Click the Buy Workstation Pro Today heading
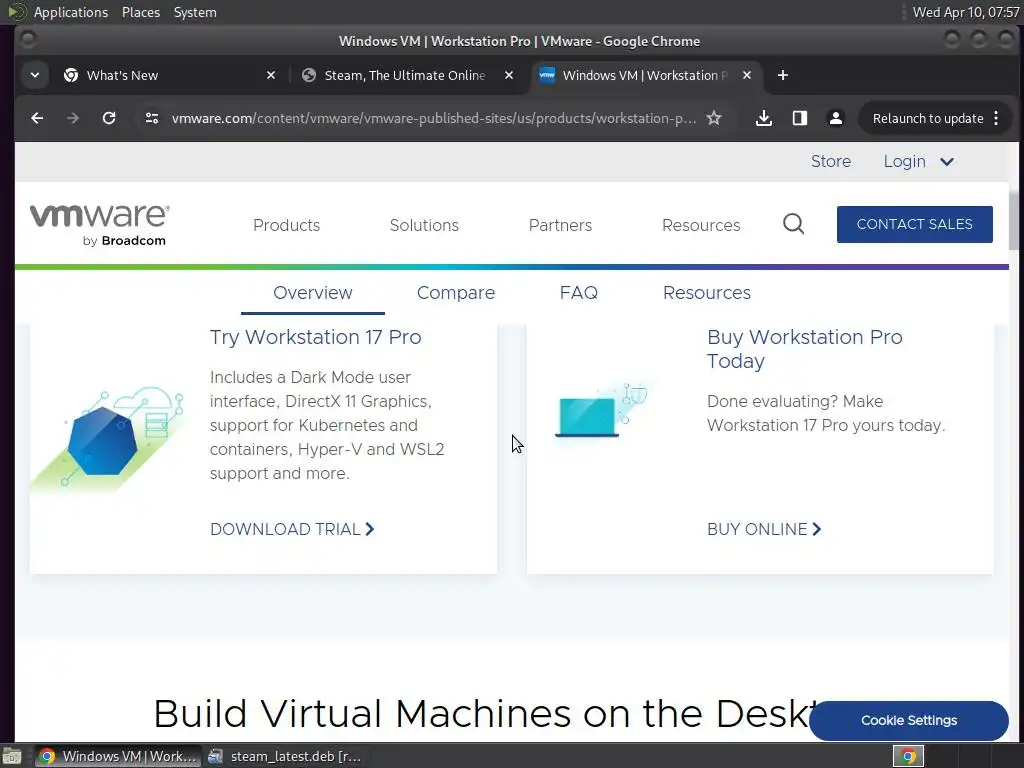The width and height of the screenshot is (1024, 768). pos(805,349)
